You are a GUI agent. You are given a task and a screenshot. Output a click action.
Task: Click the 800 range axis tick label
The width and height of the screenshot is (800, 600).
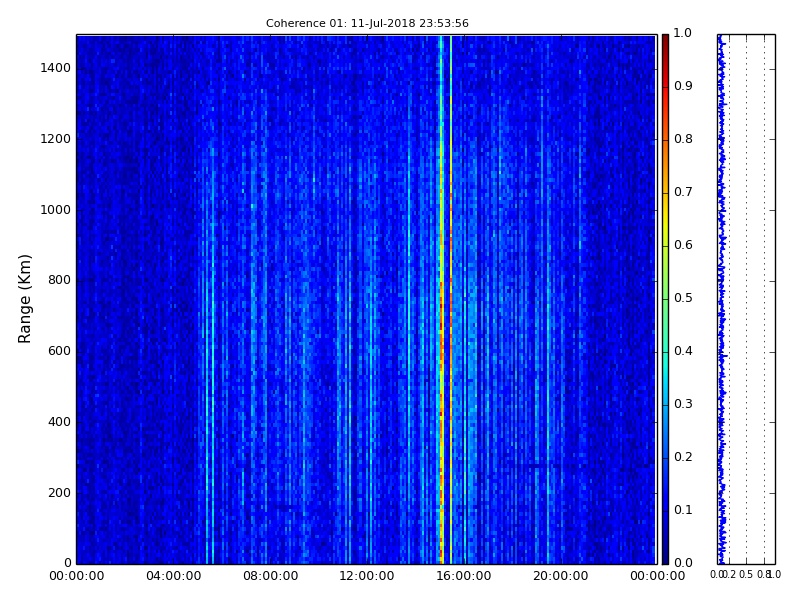tap(59, 280)
